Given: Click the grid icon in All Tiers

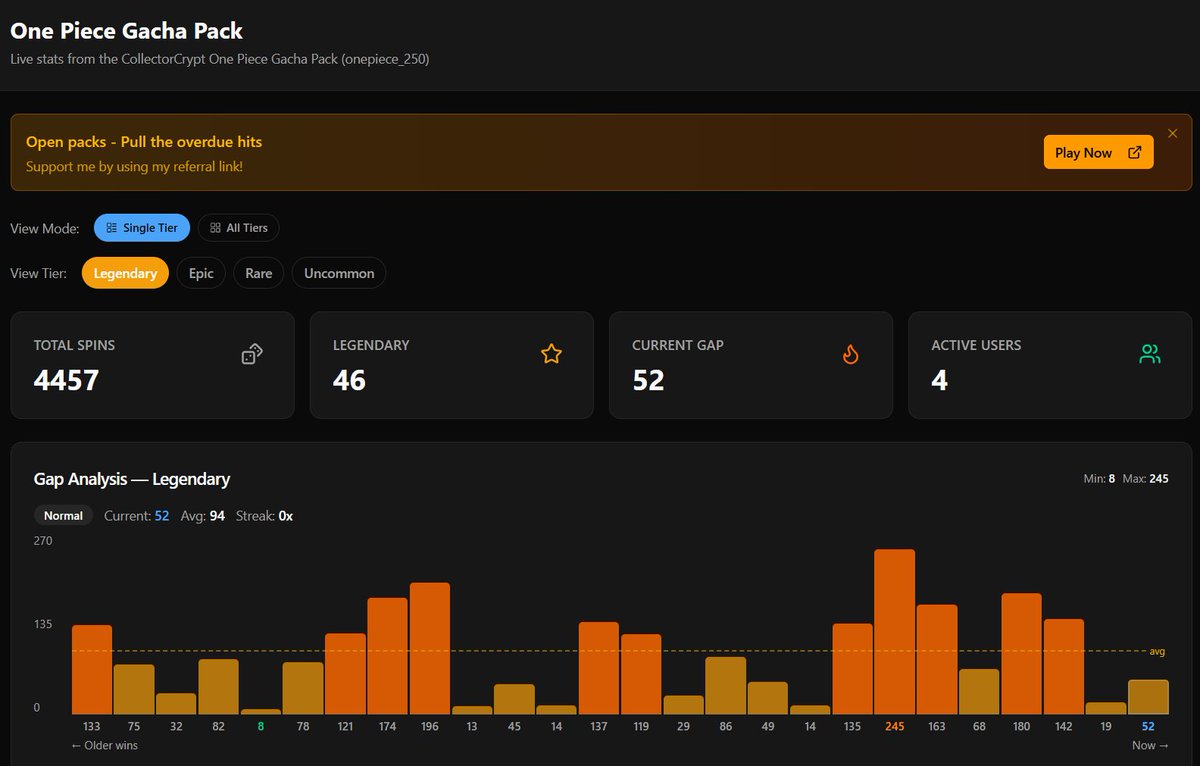Looking at the screenshot, I should tap(215, 228).
